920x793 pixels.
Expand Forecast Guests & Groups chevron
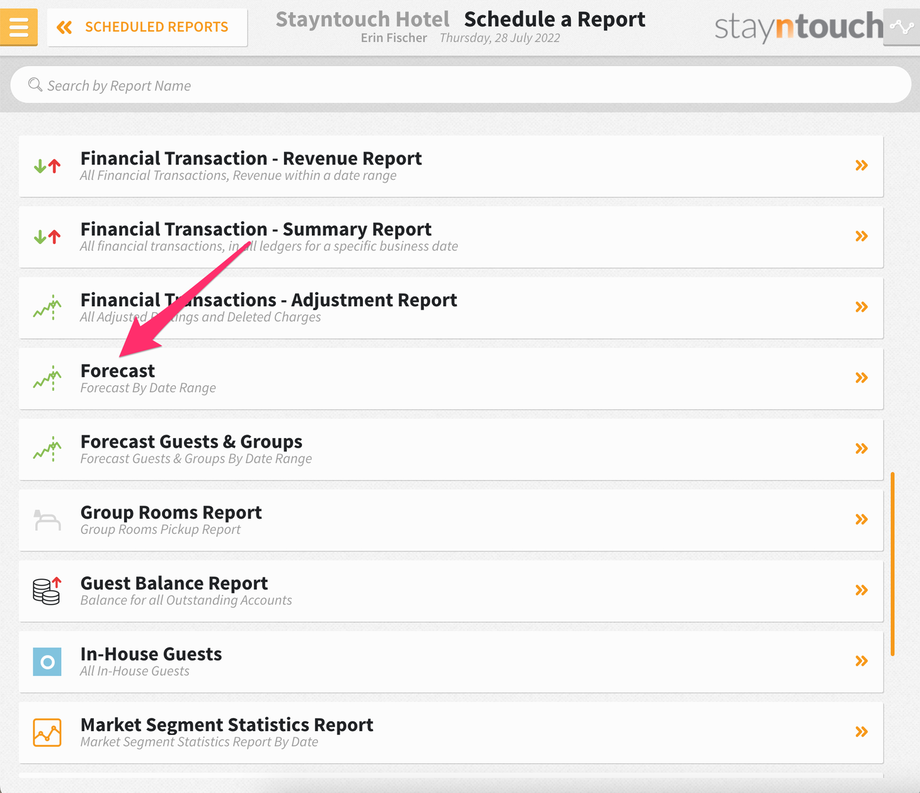pyautogui.click(x=861, y=449)
